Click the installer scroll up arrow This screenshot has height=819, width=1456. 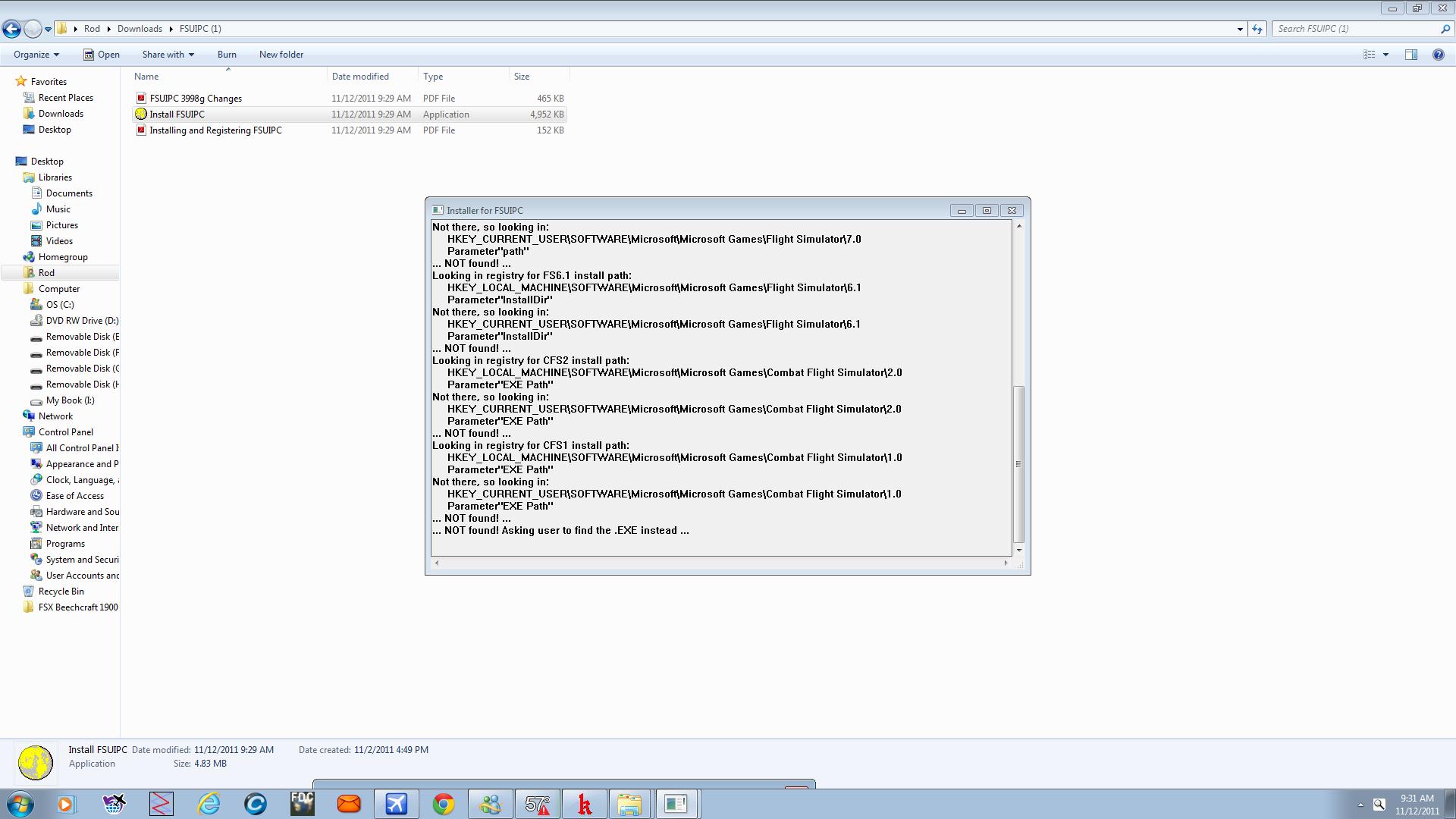coord(1018,226)
